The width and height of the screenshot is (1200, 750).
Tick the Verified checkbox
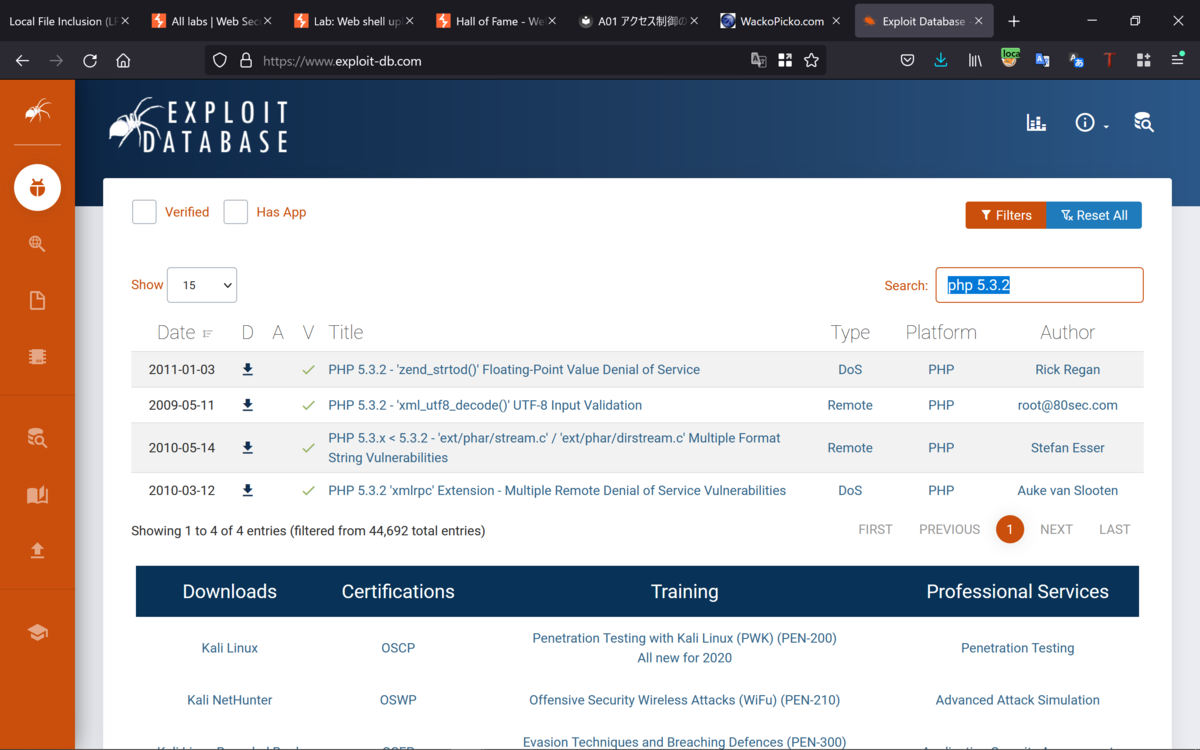click(x=144, y=212)
